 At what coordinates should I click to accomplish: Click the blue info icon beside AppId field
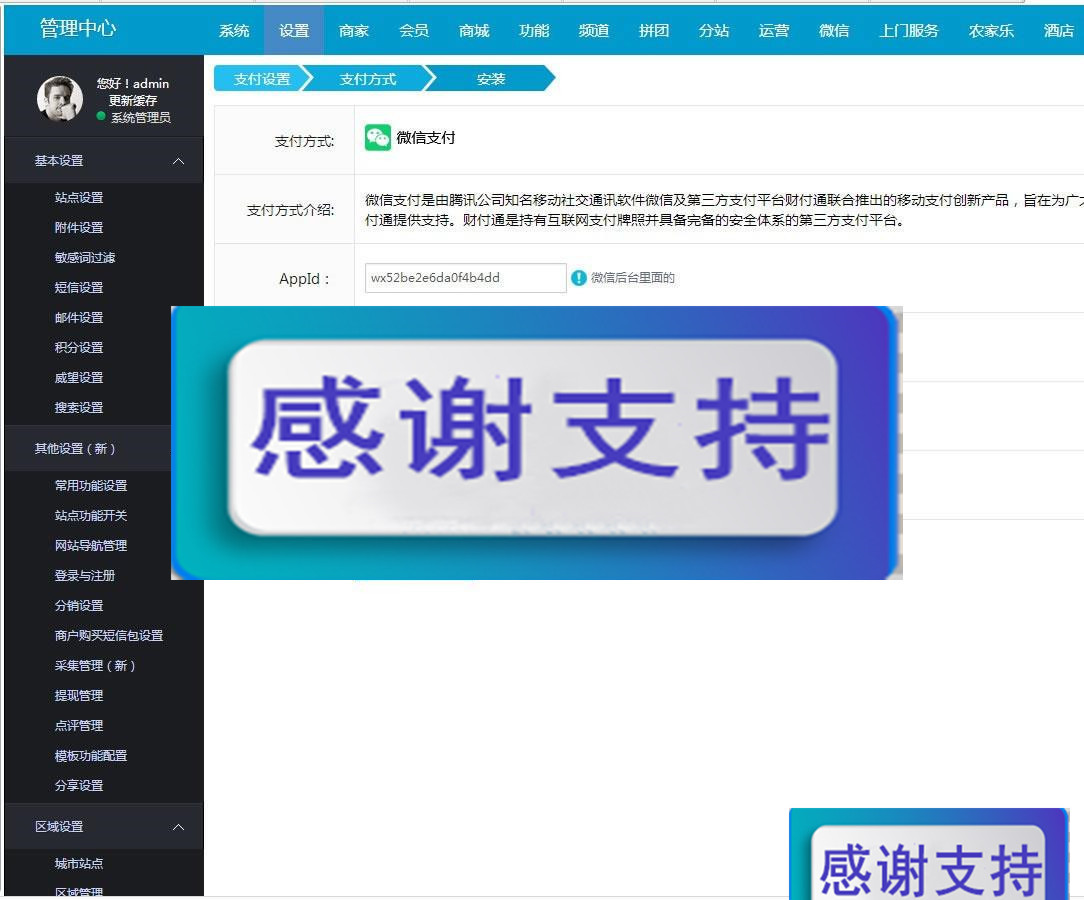pyautogui.click(x=579, y=278)
